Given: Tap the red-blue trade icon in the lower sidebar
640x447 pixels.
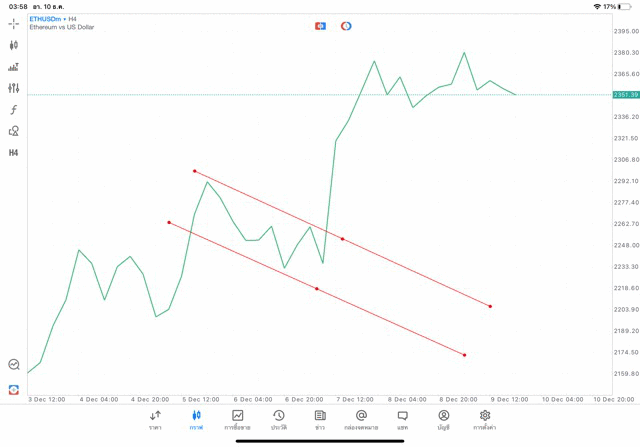Looking at the screenshot, I should [13, 389].
